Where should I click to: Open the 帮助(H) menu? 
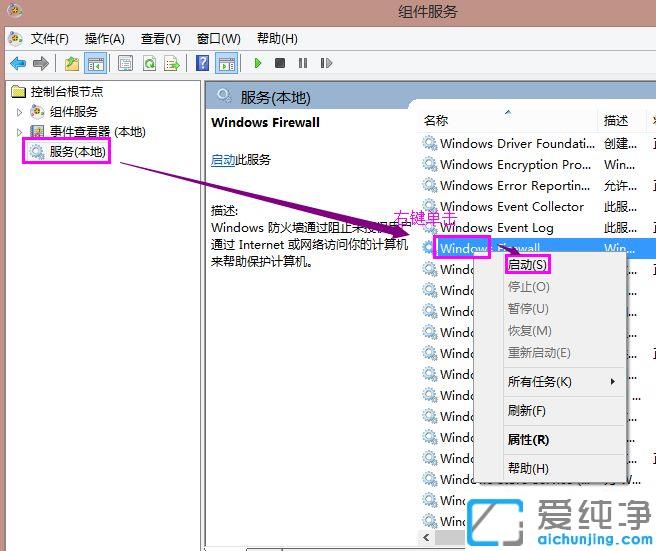coord(277,39)
